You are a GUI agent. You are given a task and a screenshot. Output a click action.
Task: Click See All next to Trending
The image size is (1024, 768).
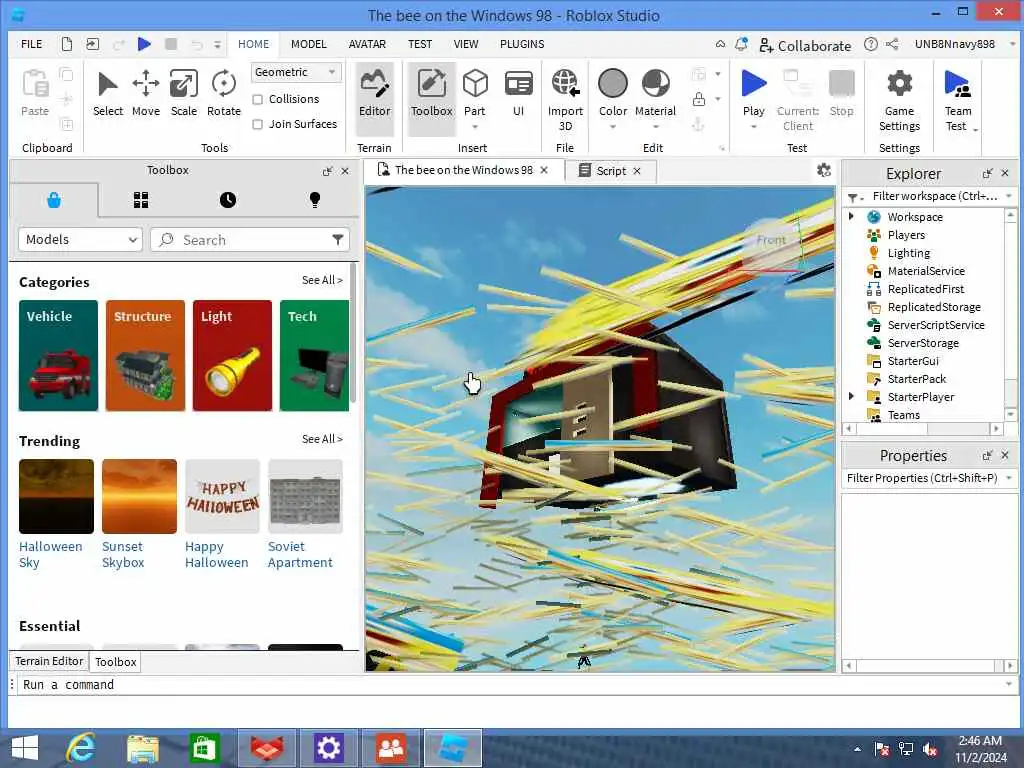click(x=322, y=439)
